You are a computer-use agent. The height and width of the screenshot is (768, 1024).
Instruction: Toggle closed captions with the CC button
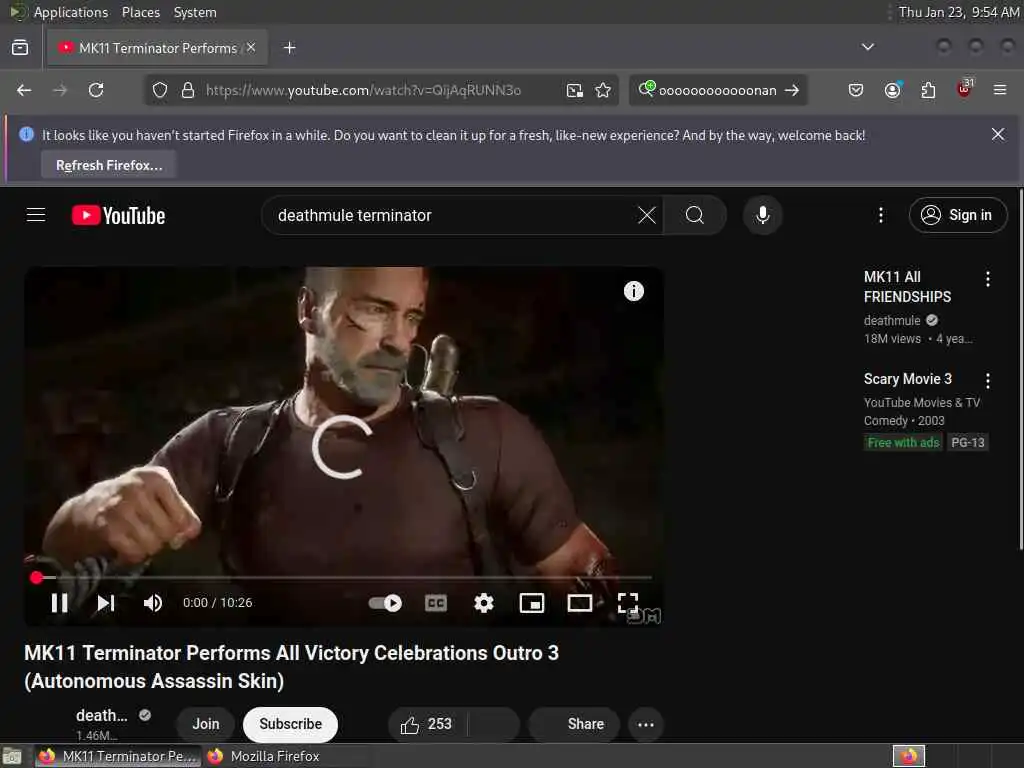coord(436,603)
